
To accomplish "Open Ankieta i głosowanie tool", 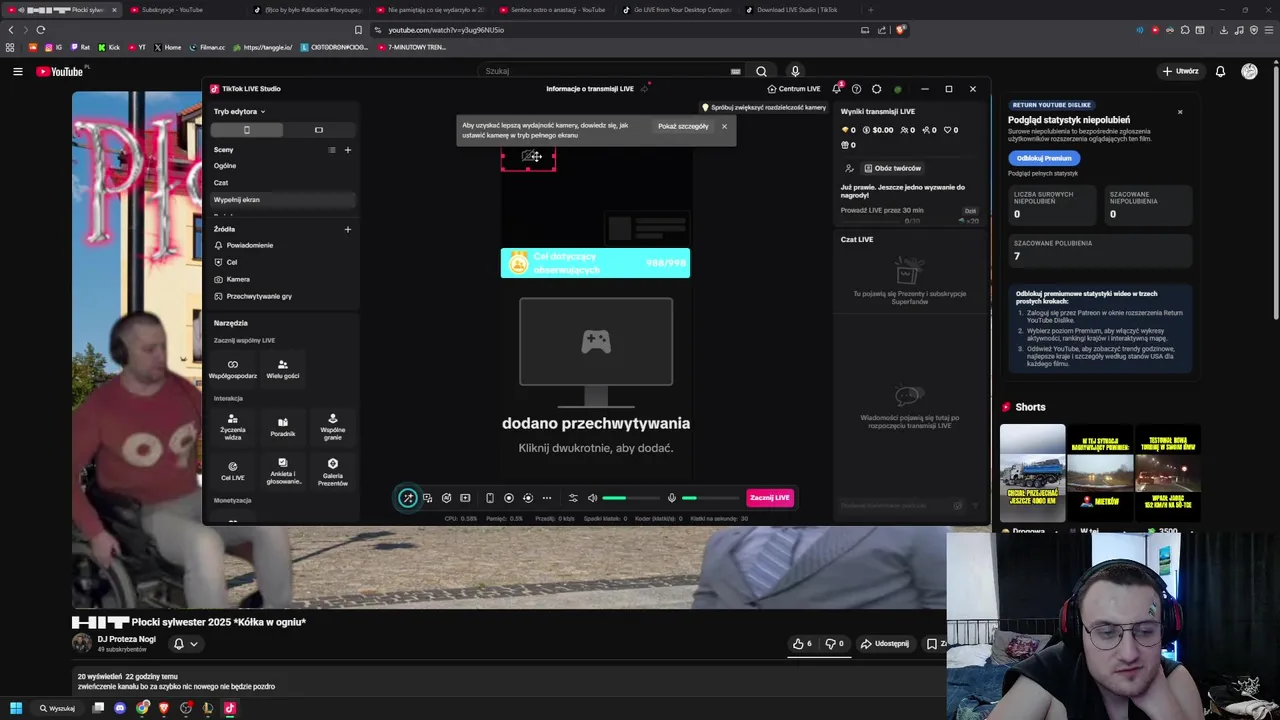I will coord(283,470).
